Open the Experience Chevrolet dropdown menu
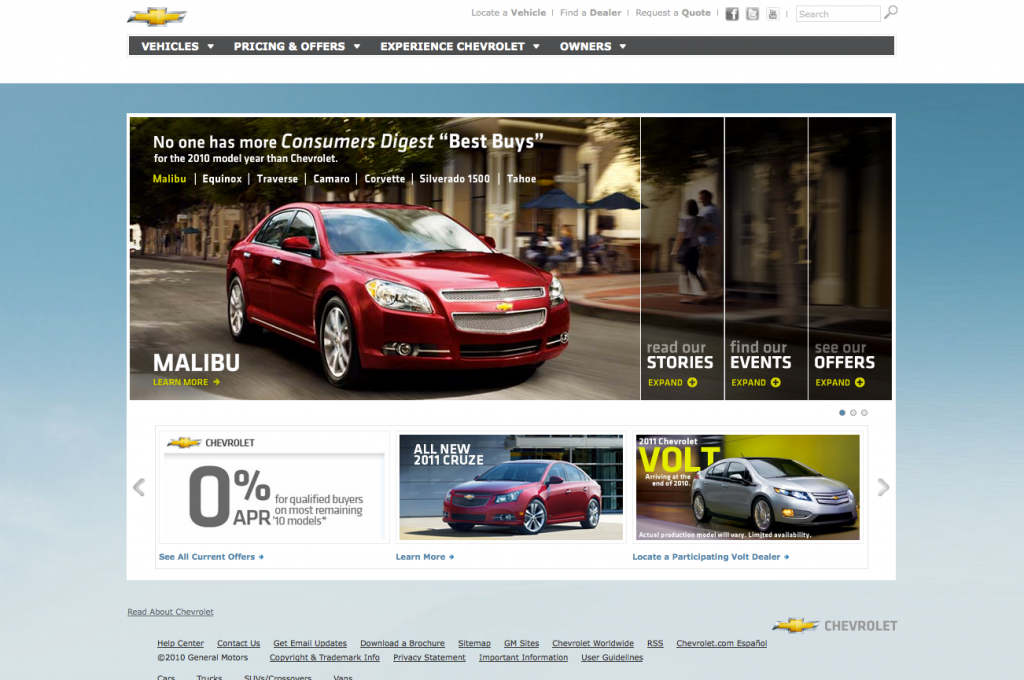Viewport: 1024px width, 680px height. (460, 46)
